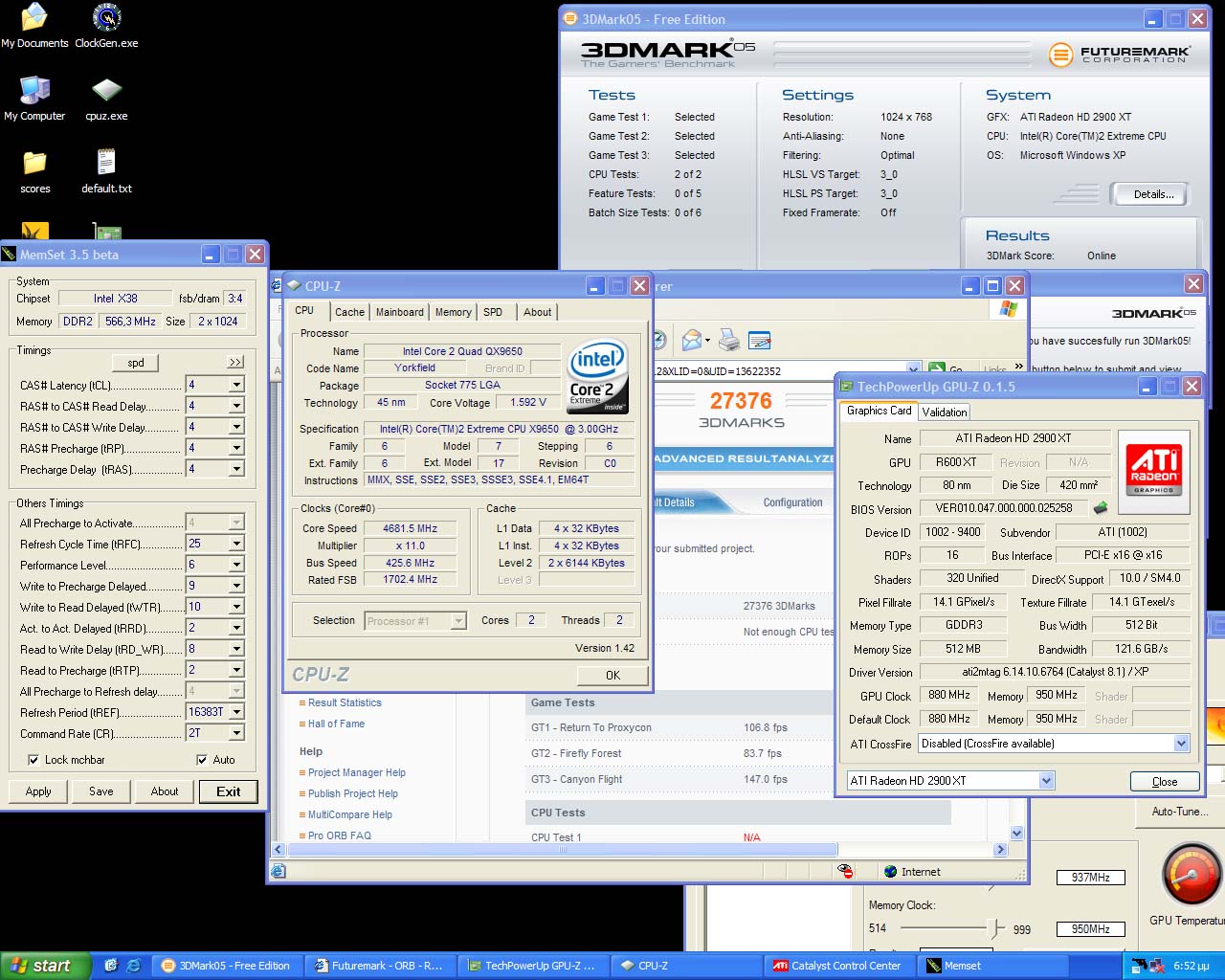Click the popup blocked status bar icon
Viewport: 1225px width, 980px height.
click(x=845, y=871)
